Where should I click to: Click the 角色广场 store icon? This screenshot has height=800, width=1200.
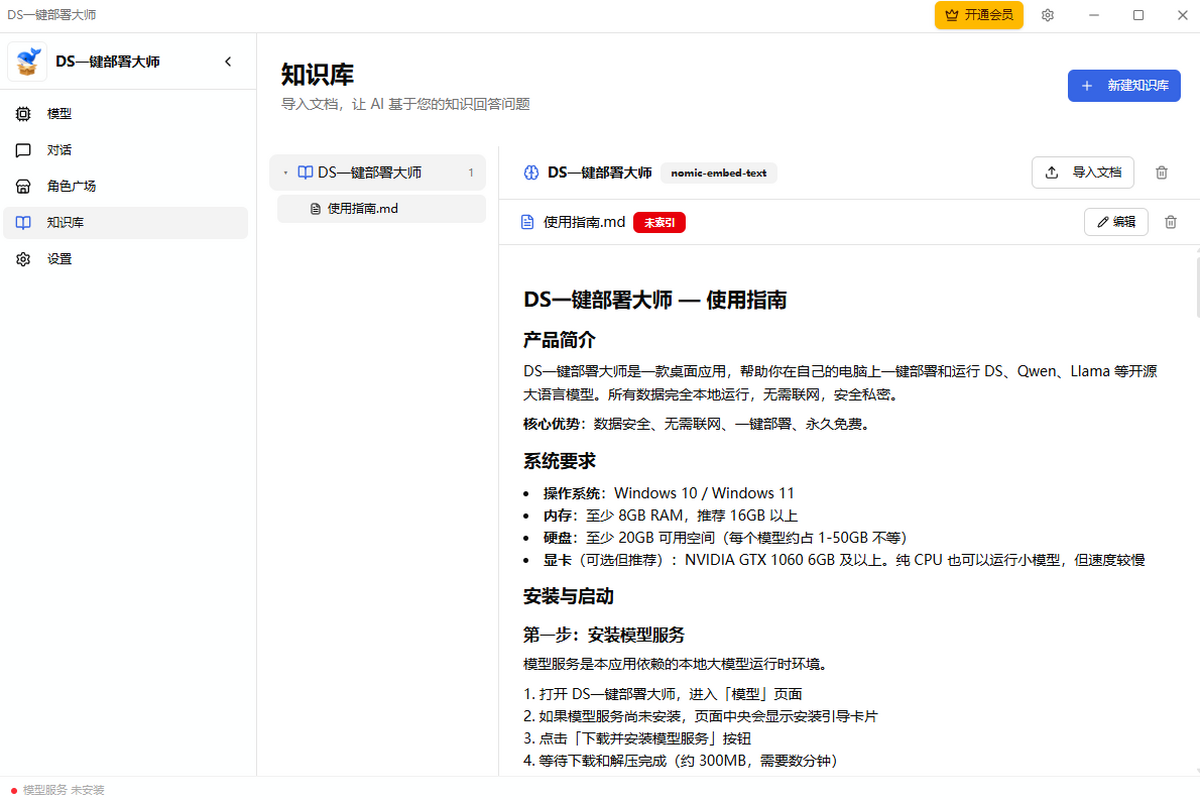coord(24,186)
